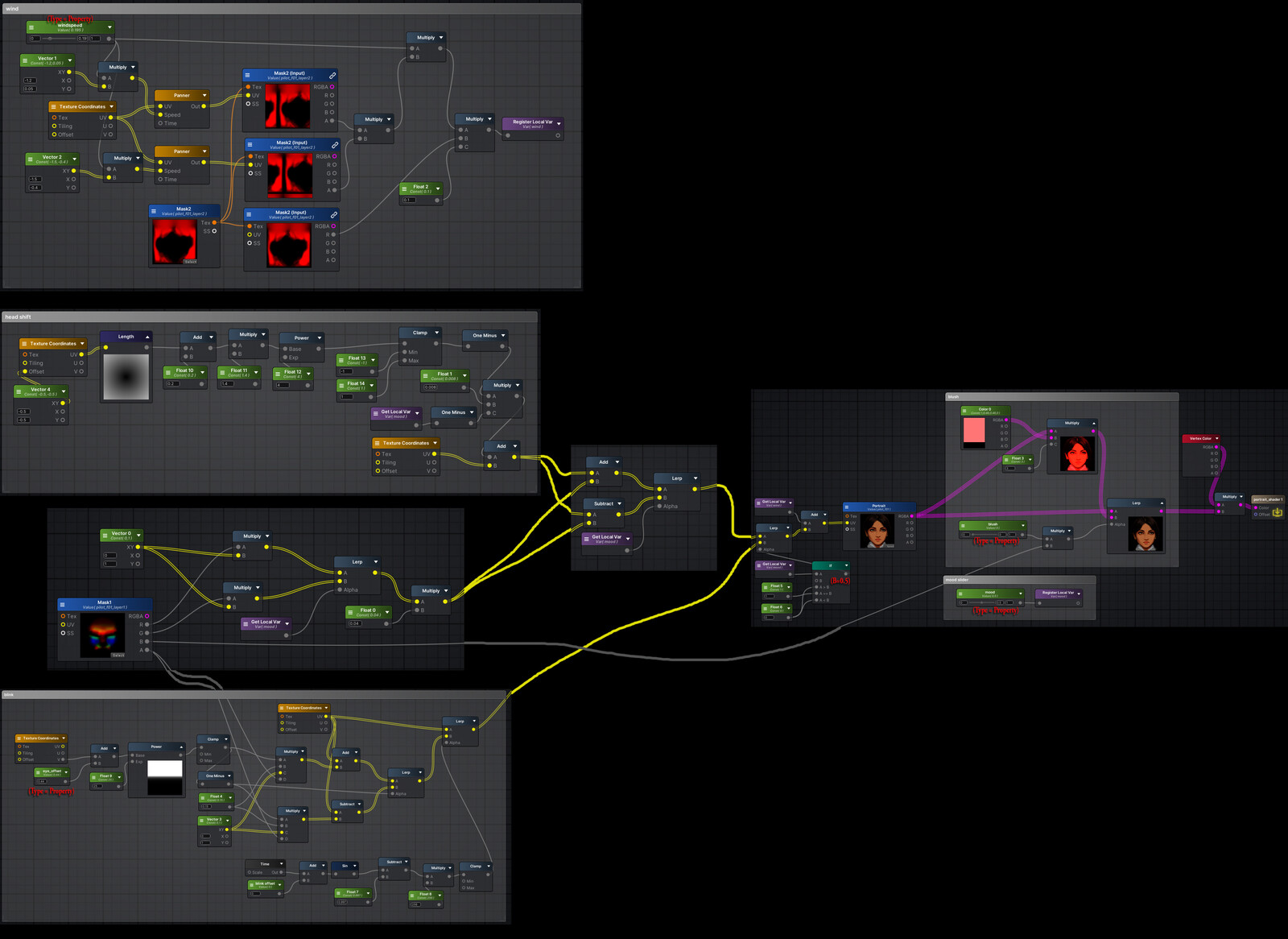Image resolution: width=1288 pixels, height=939 pixels.
Task: Click the Float 12 node menu icon
Action: click(278, 374)
